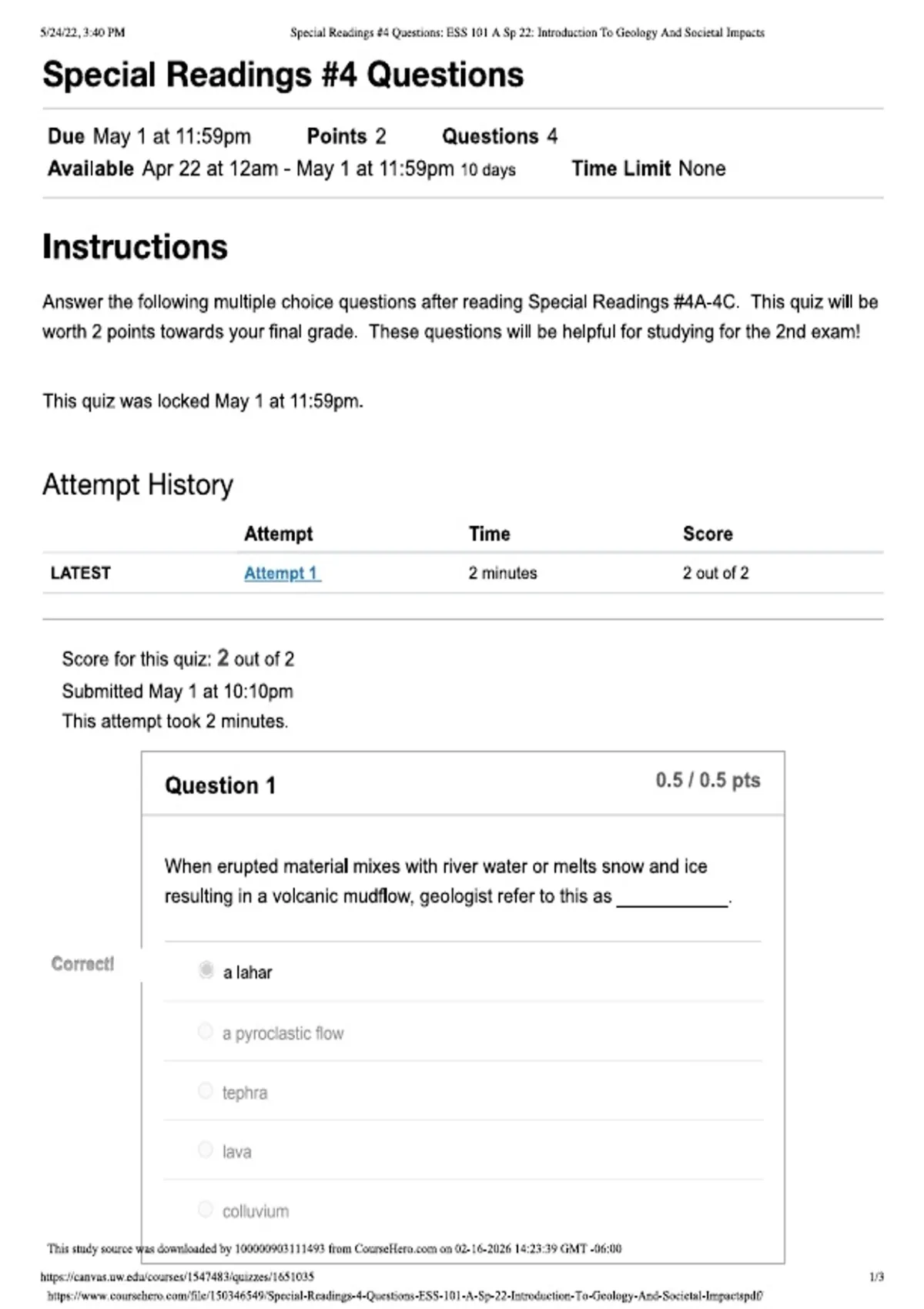Click the Attempt column header
This screenshot has height=1309, width=924.
[x=278, y=534]
